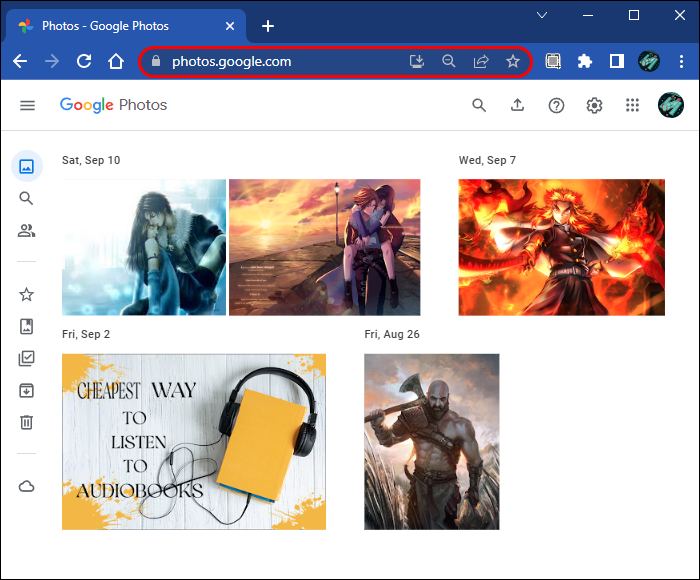The width and height of the screenshot is (700, 580).
Task: Search photos using header magnifier
Action: (x=479, y=105)
